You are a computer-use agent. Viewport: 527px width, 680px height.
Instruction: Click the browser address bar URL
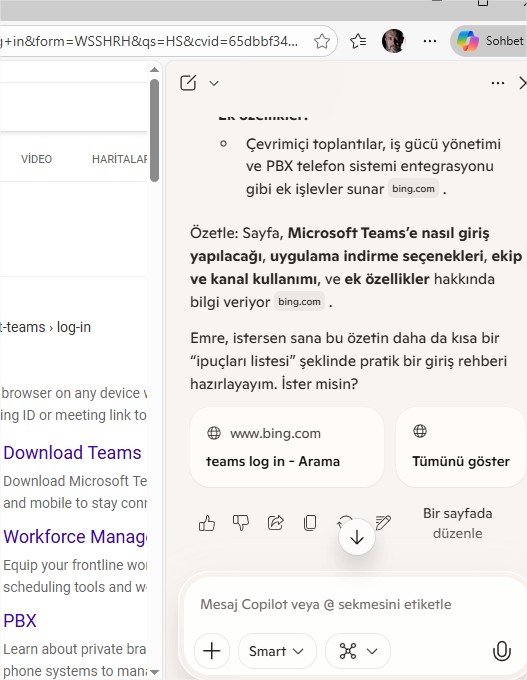[x=150, y=41]
